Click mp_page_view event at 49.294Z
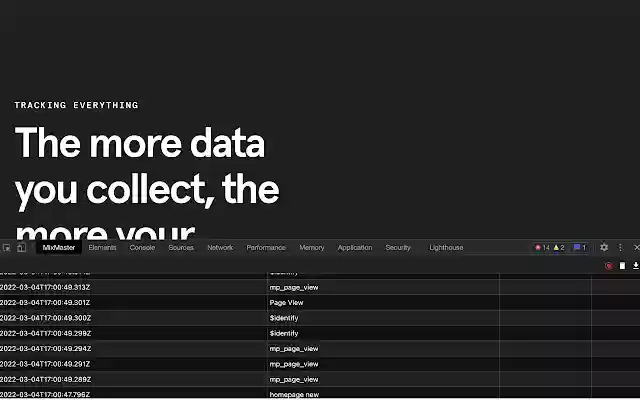Viewport: 640px width, 400px height. click(293, 349)
